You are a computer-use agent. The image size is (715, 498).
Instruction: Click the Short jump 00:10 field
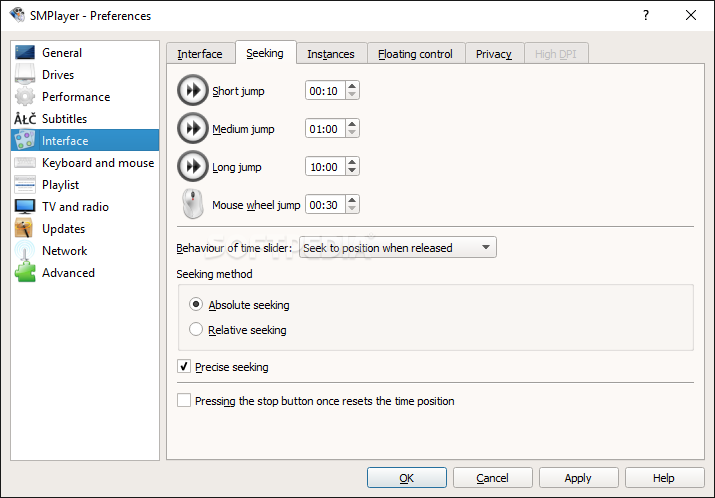pos(326,91)
